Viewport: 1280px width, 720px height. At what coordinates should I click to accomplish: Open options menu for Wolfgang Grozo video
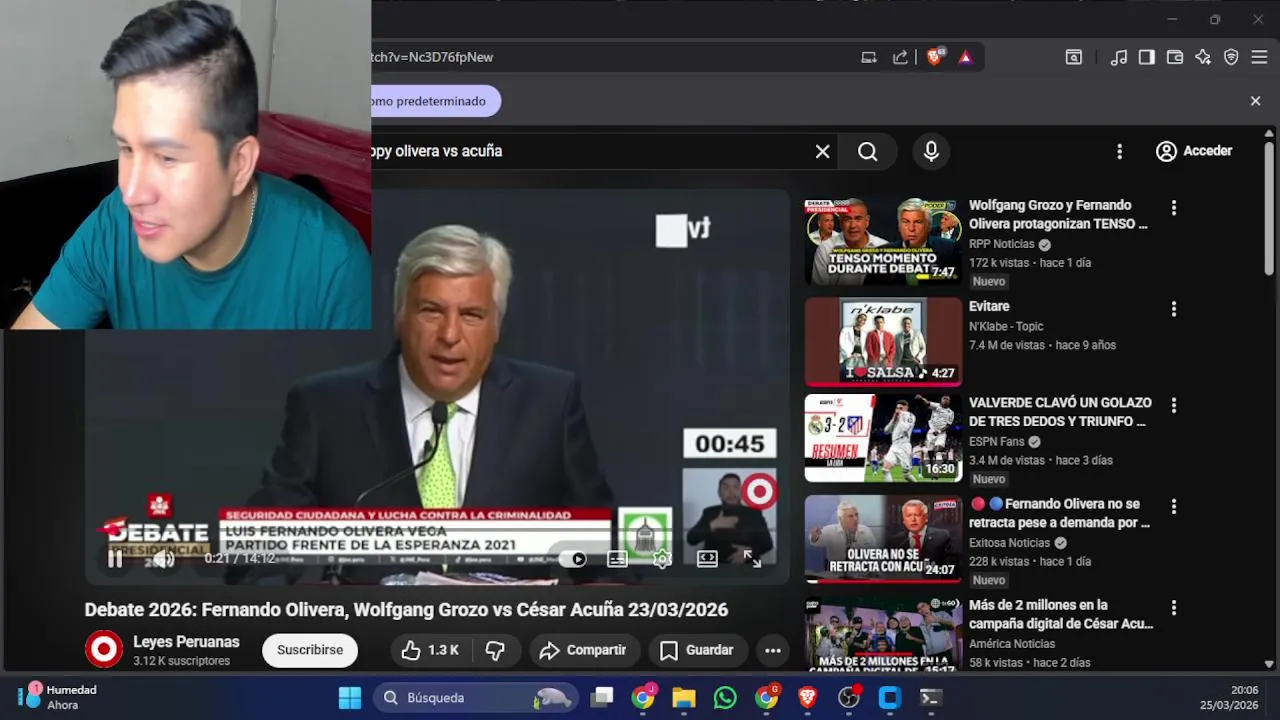coord(1174,208)
